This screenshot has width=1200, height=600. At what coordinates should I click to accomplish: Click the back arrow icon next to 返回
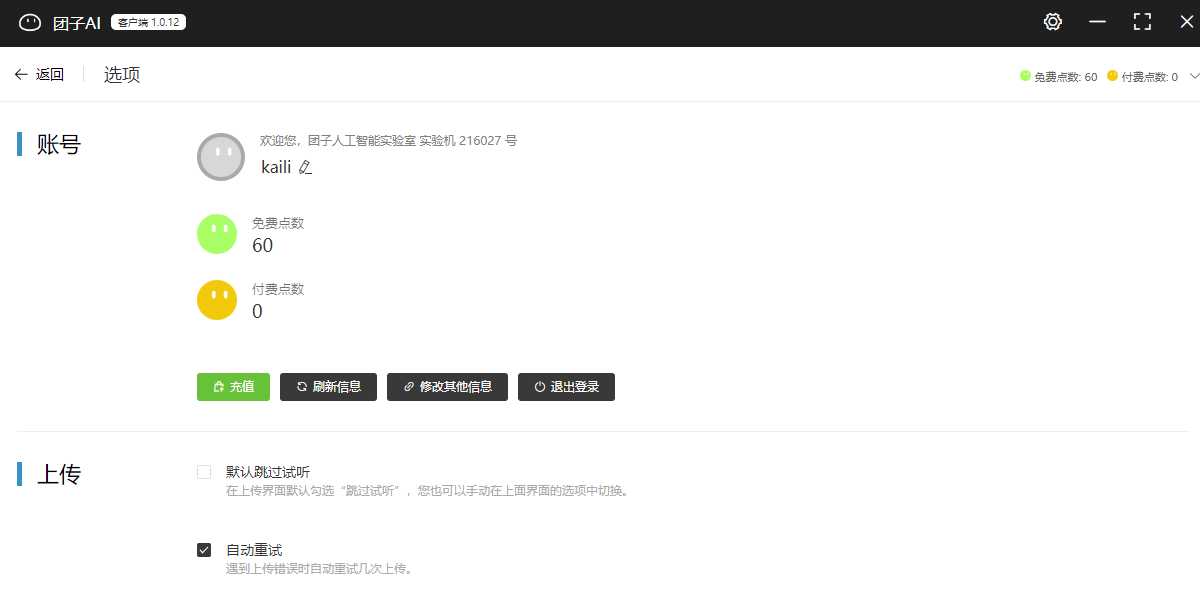pos(21,75)
